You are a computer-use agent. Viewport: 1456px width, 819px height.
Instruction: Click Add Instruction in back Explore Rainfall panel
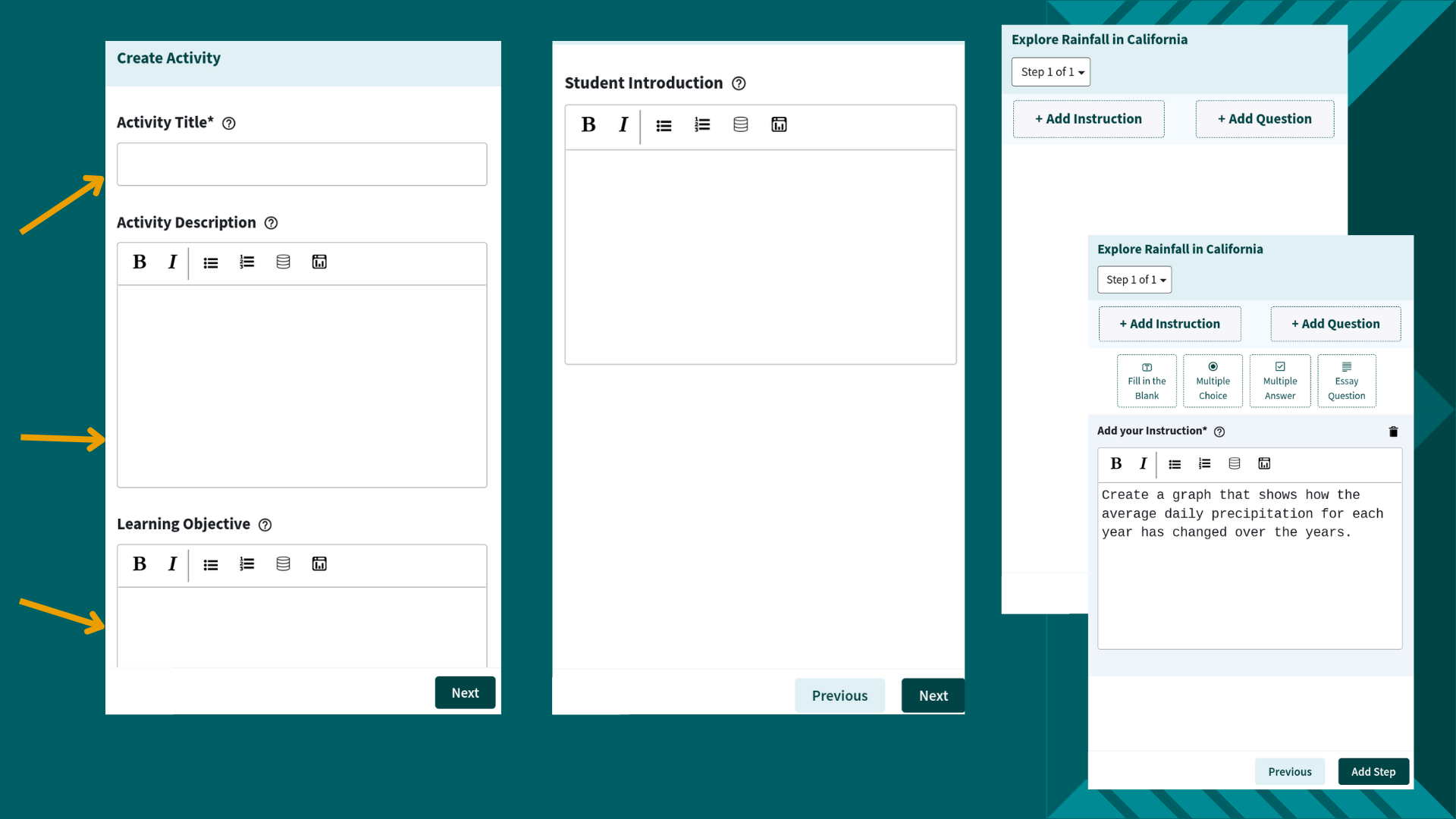pos(1088,119)
